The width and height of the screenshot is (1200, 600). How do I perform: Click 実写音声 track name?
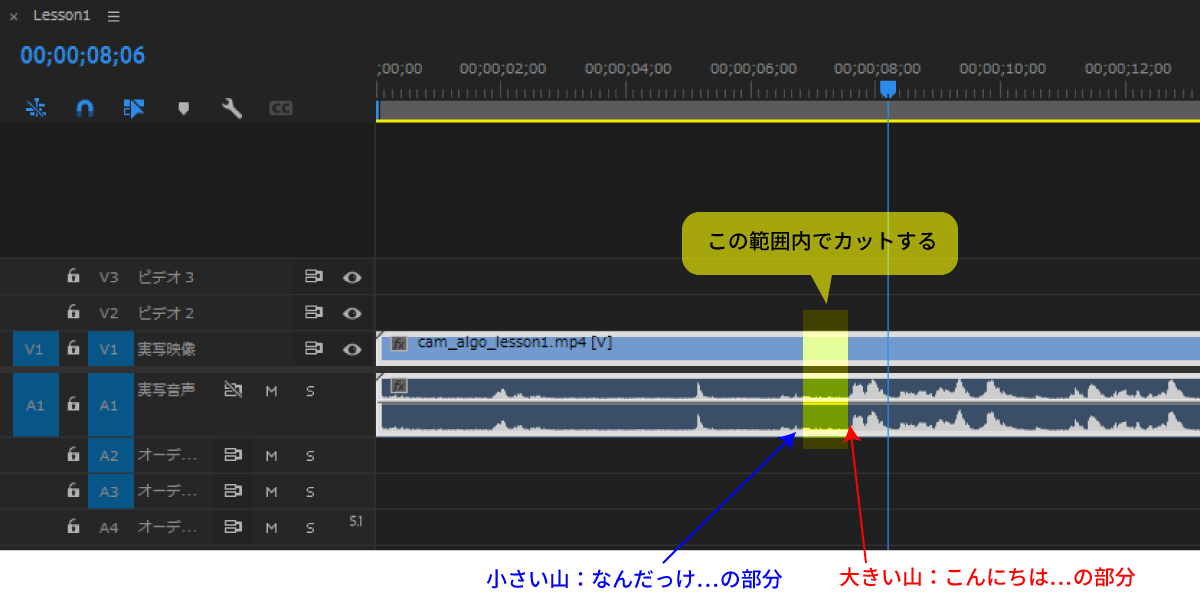166,389
